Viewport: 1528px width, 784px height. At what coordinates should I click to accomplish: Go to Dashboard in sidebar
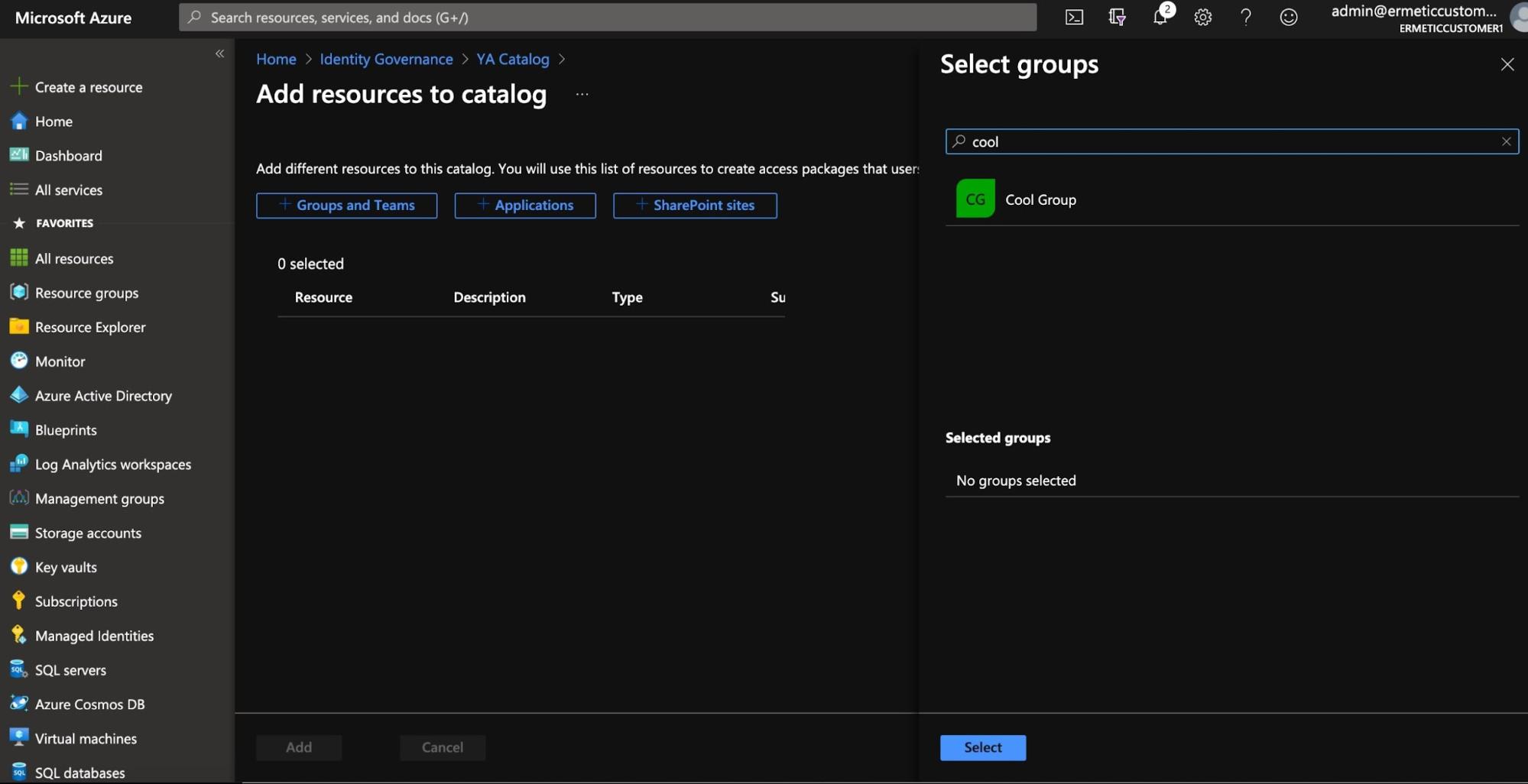tap(69, 156)
